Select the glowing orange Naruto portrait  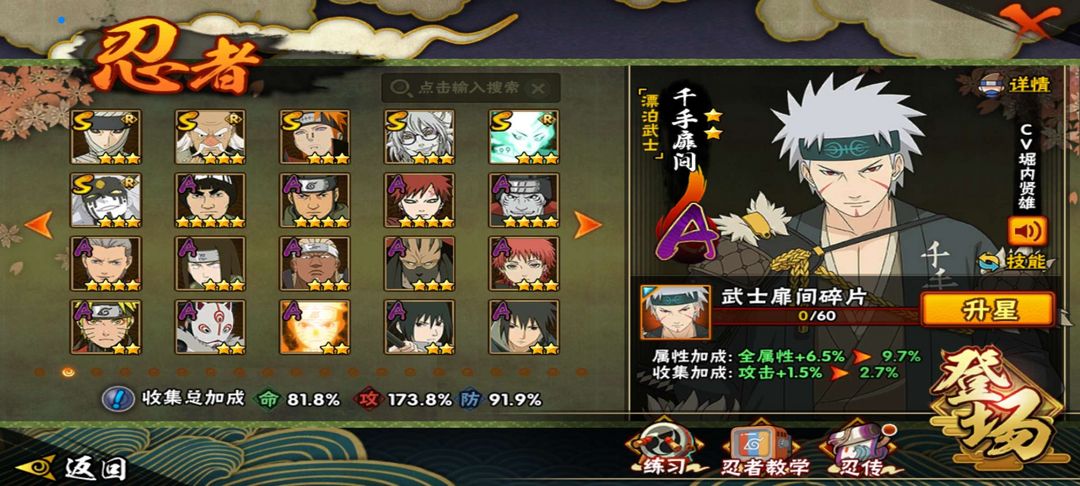(x=315, y=327)
